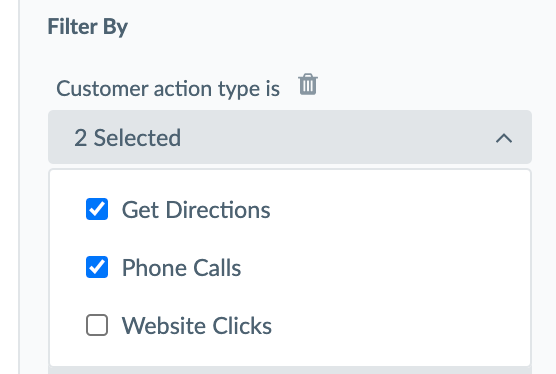Collapse dropdown using the up chevron

pyautogui.click(x=504, y=138)
